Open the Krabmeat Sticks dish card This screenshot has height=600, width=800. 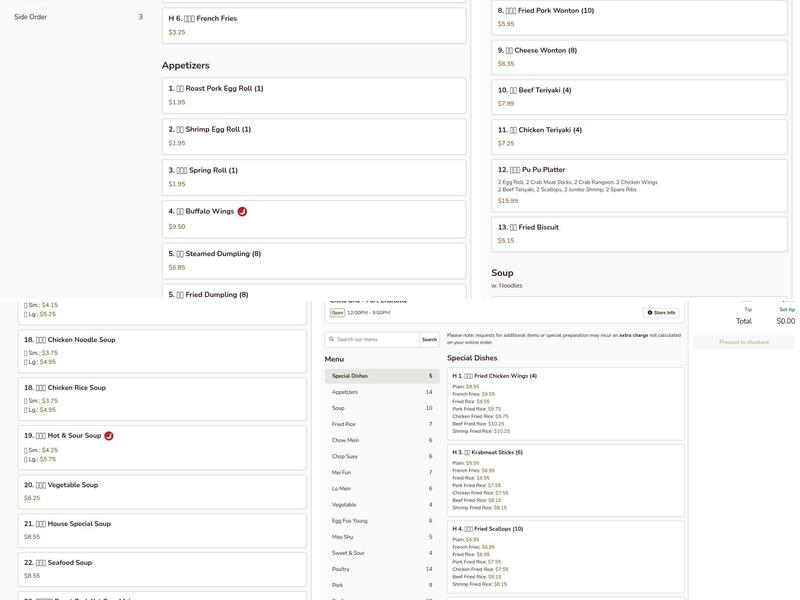[x=565, y=479]
